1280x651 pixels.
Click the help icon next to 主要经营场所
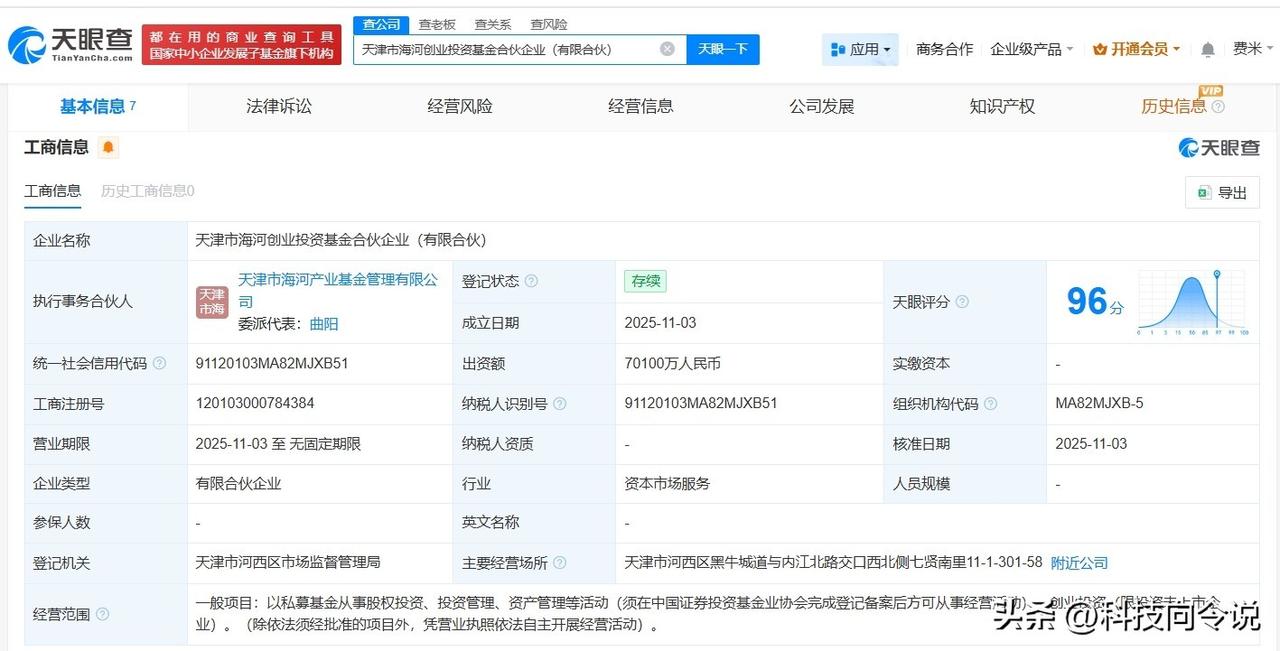point(559,563)
